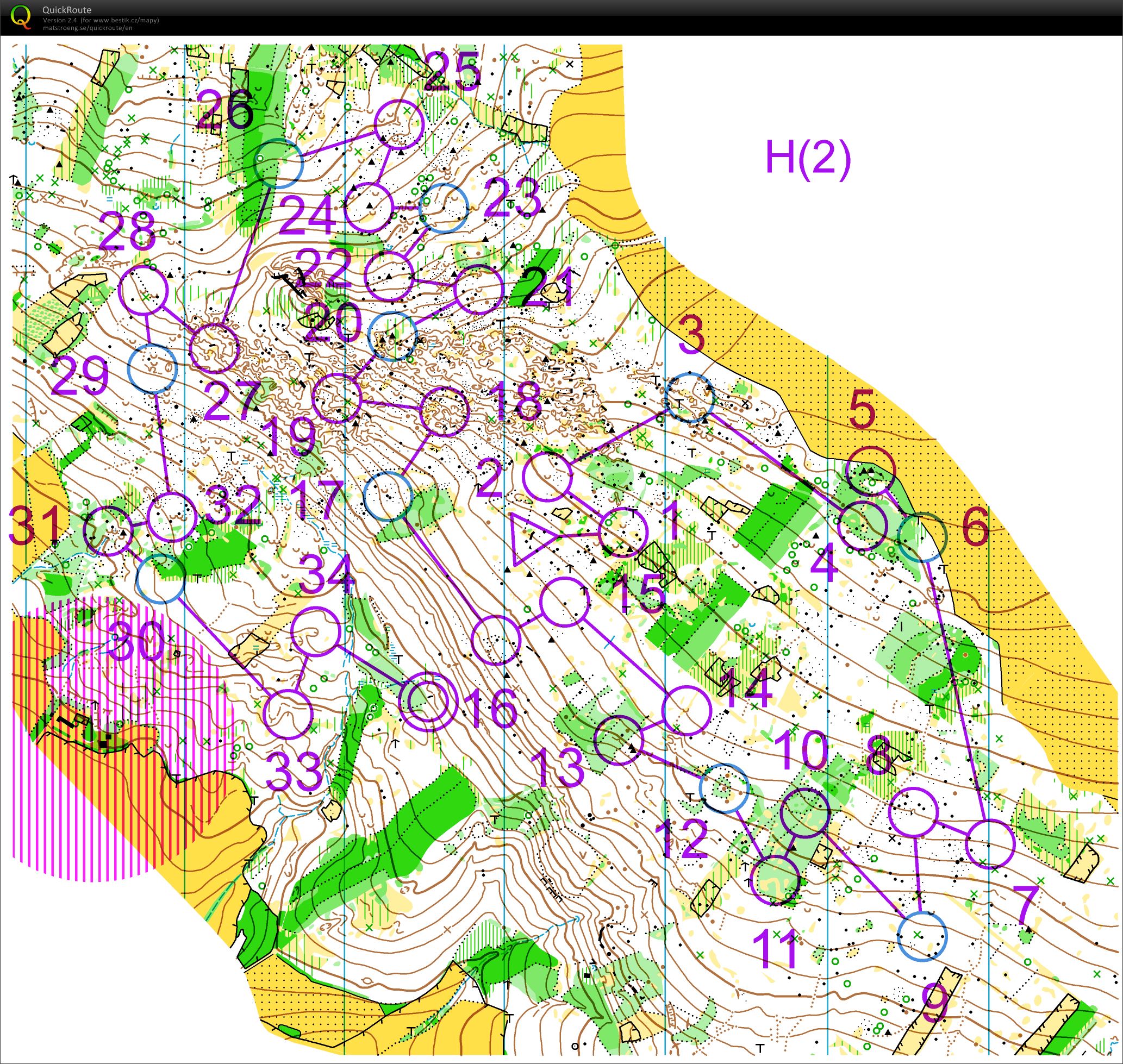The width and height of the screenshot is (1123, 1064).
Task: Click the double-circle finish marker
Action: pyautogui.click(x=429, y=703)
